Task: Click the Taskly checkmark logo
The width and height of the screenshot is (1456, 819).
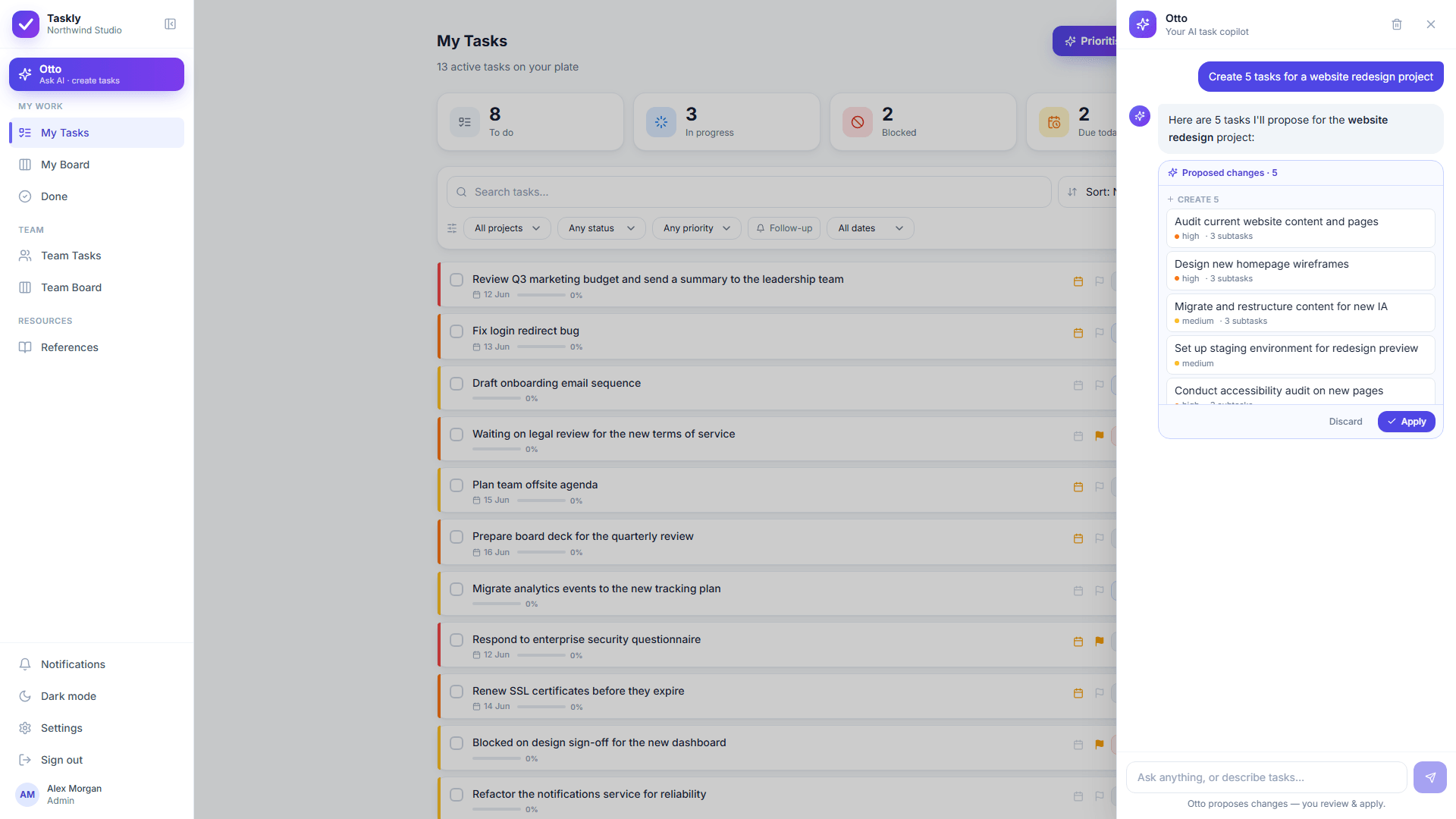Action: coord(26,24)
